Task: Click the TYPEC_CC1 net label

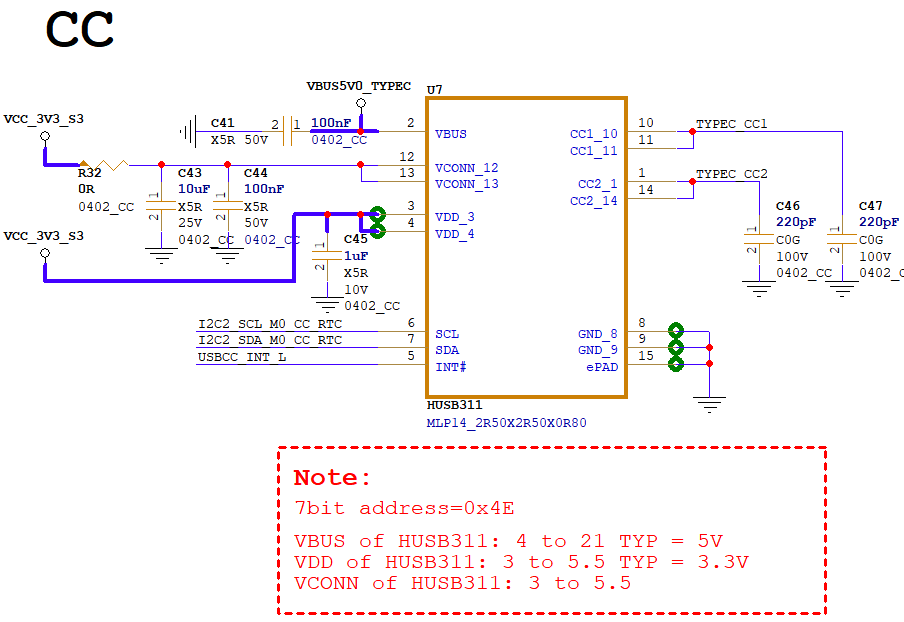Action: (732, 124)
